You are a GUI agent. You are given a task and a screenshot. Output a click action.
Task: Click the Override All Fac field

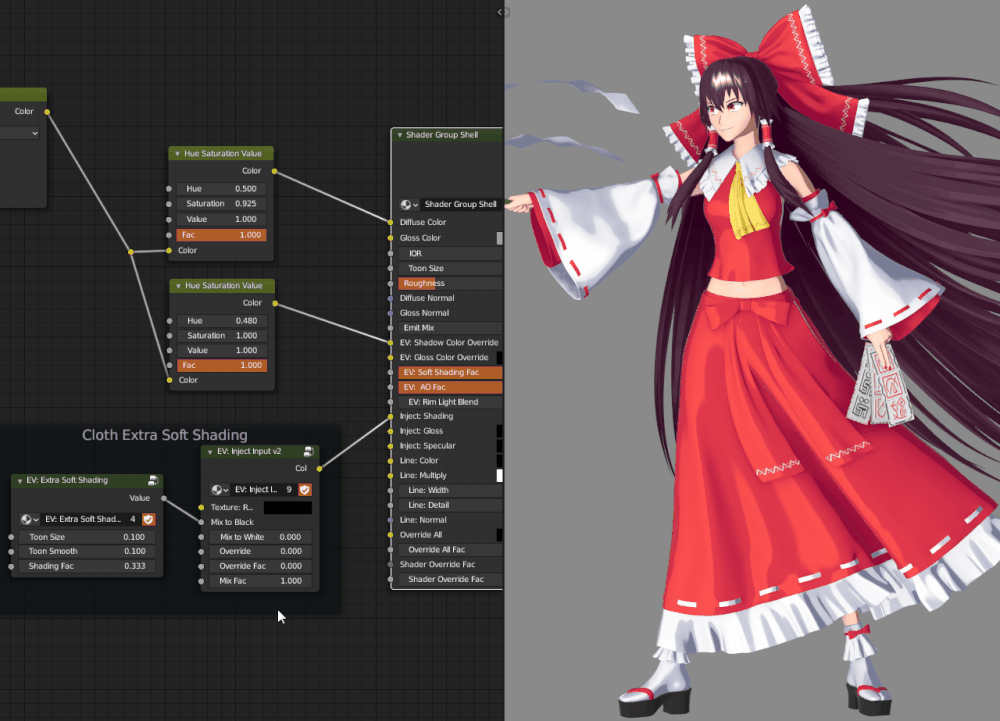tap(450, 550)
